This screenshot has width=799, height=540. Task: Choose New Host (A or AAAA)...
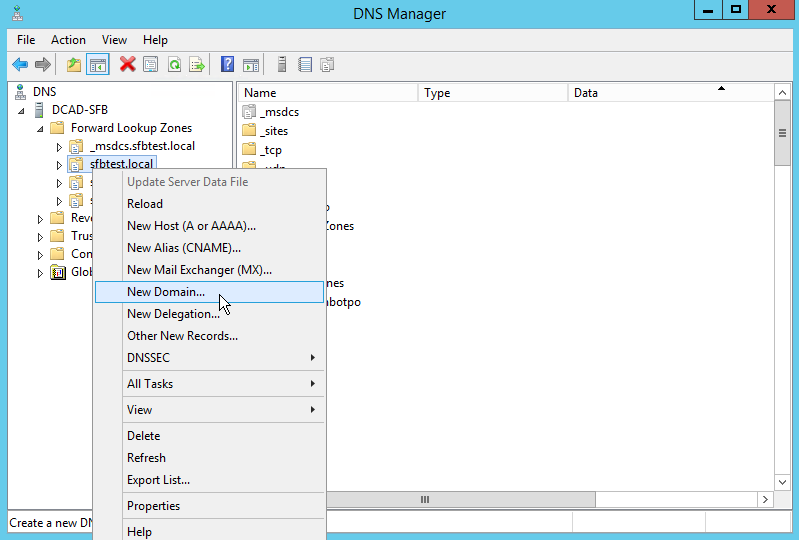(209, 226)
